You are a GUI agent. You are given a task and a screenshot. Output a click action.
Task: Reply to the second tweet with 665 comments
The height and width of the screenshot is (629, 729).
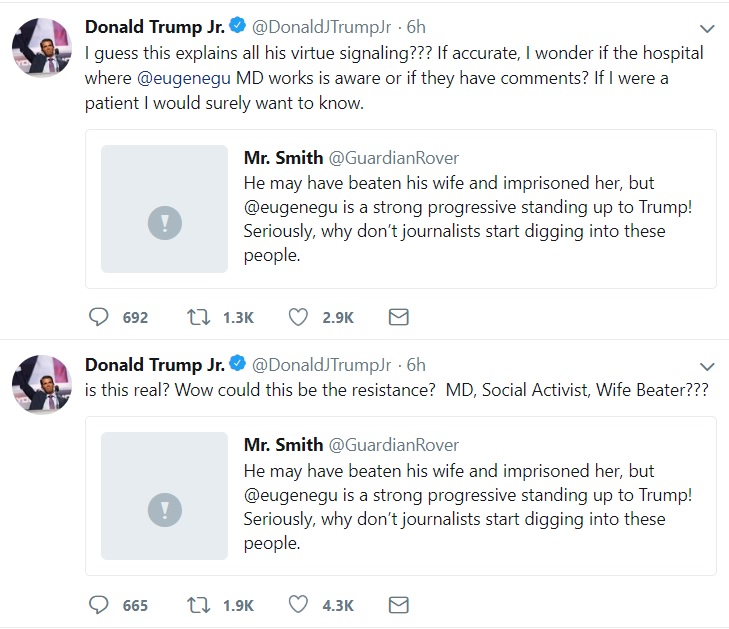(x=99, y=605)
